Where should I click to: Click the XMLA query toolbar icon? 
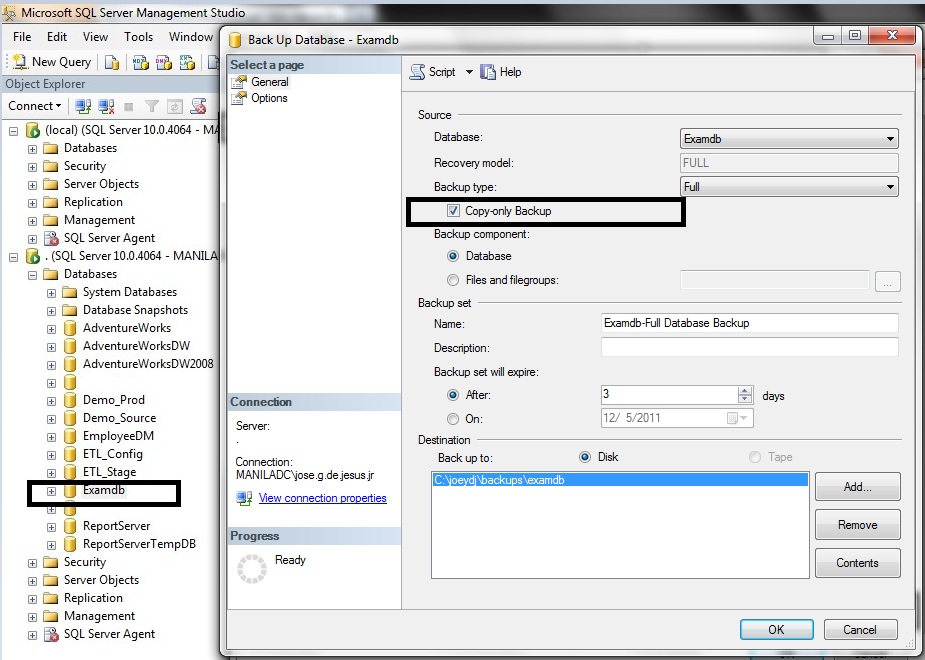click(187, 62)
